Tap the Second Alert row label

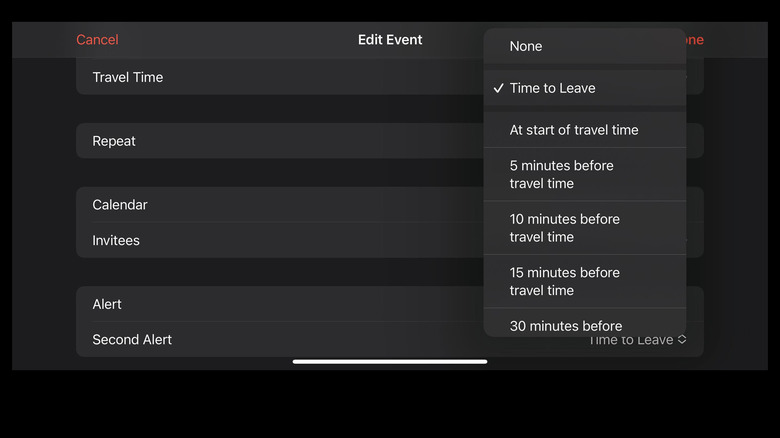coord(132,340)
